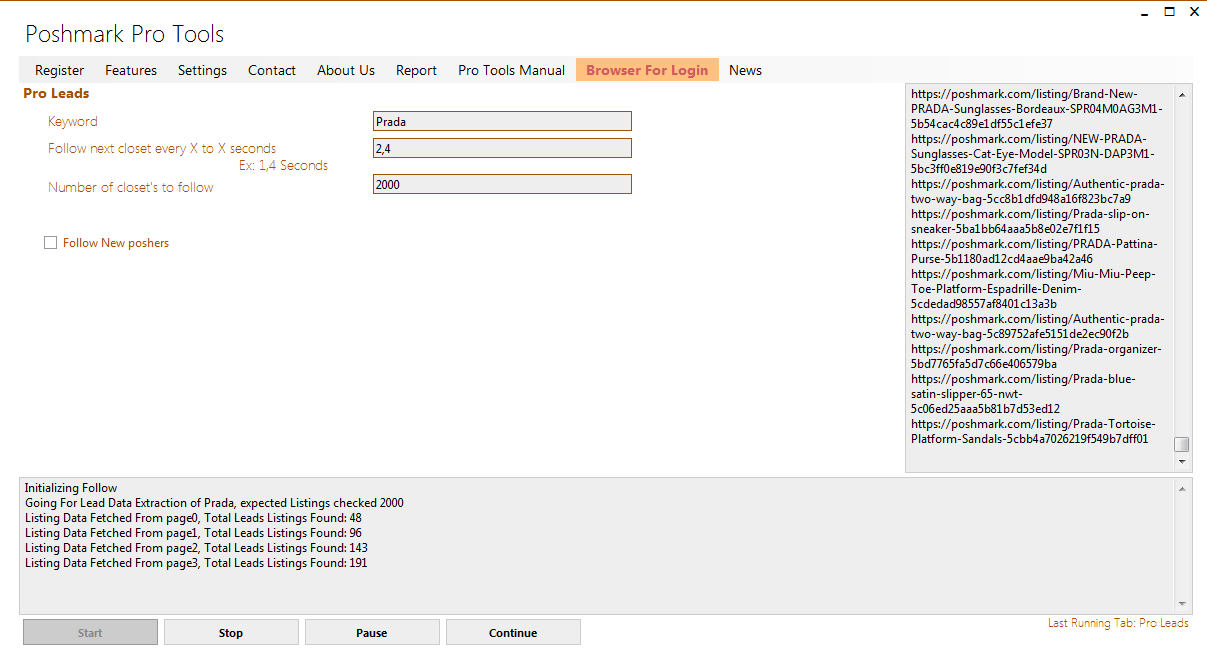The image size is (1207, 653).
Task: Click the 'Number of closet's to follow' label
Action: [x=131, y=187]
